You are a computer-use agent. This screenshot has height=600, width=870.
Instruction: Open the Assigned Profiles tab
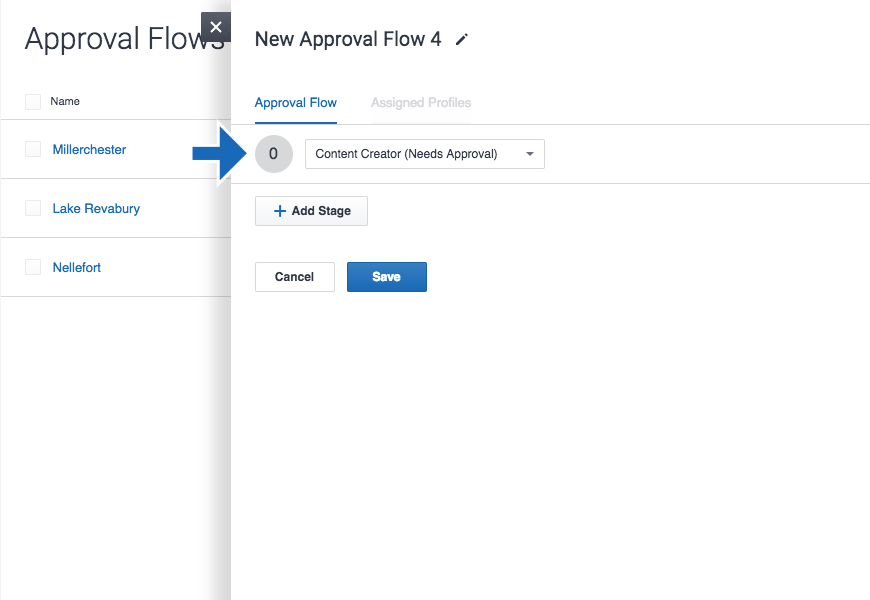click(421, 103)
